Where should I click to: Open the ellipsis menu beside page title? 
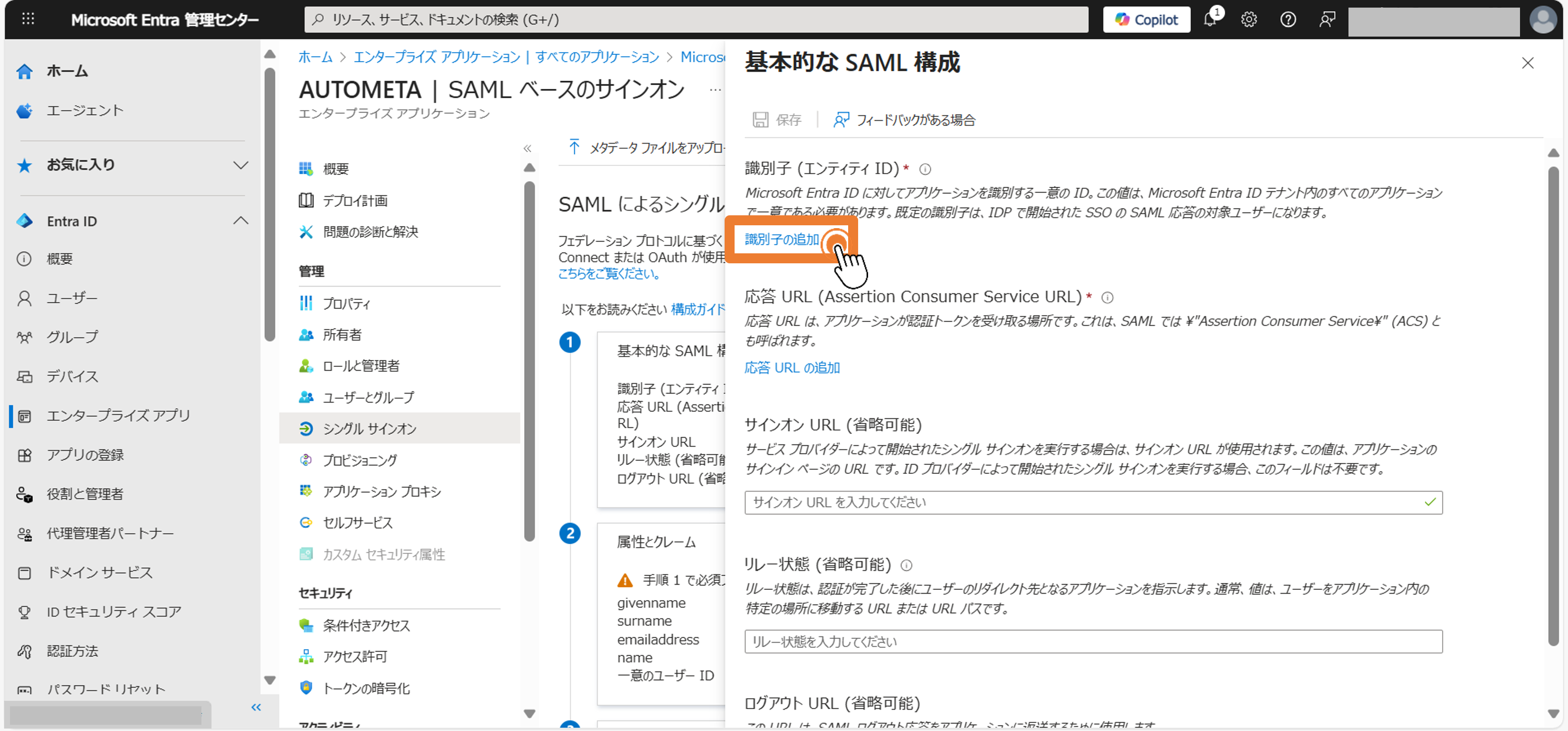click(715, 90)
